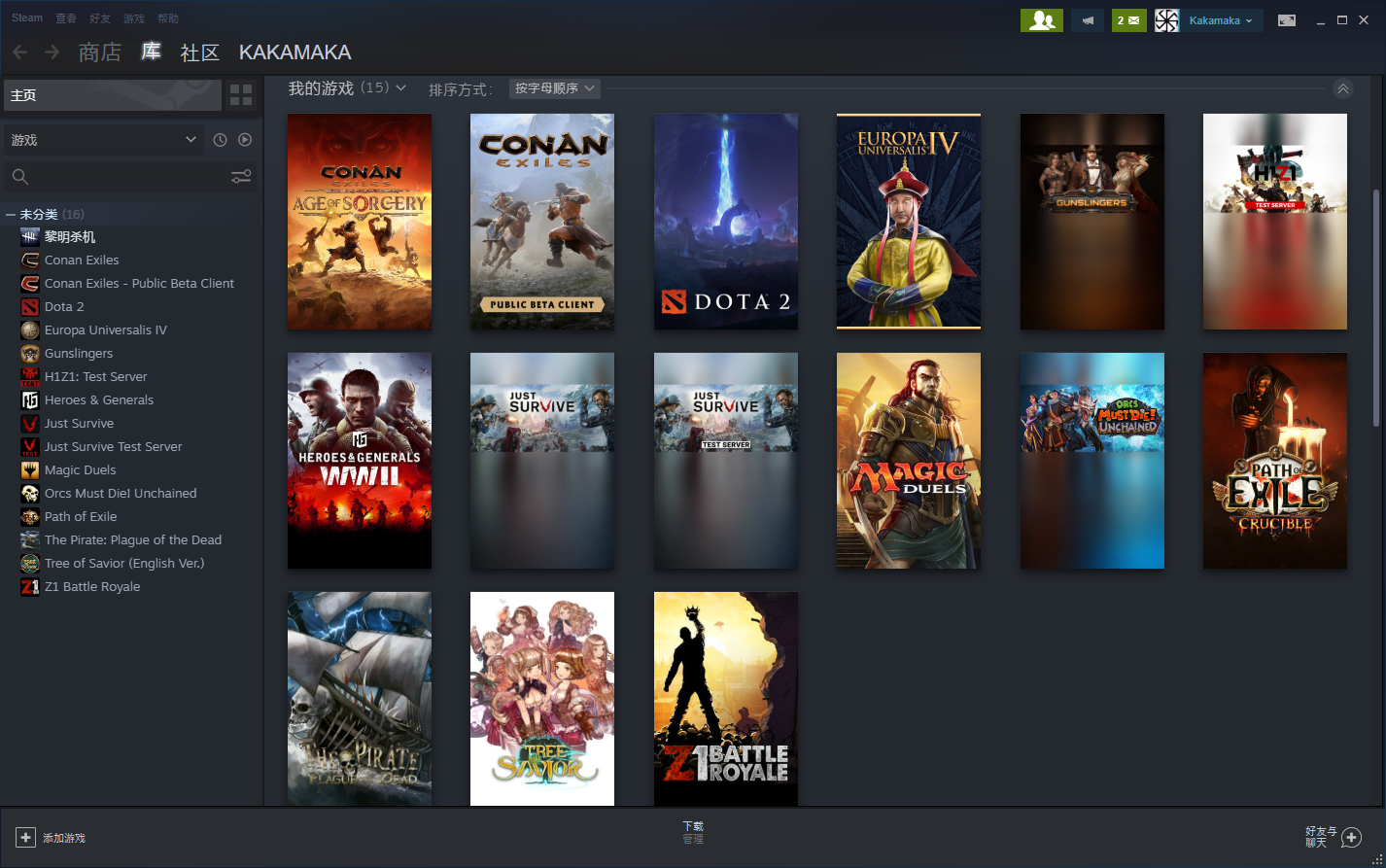Click the Dota 2 sidebar icon
Viewport: 1386px width, 868px height.
pyautogui.click(x=30, y=306)
